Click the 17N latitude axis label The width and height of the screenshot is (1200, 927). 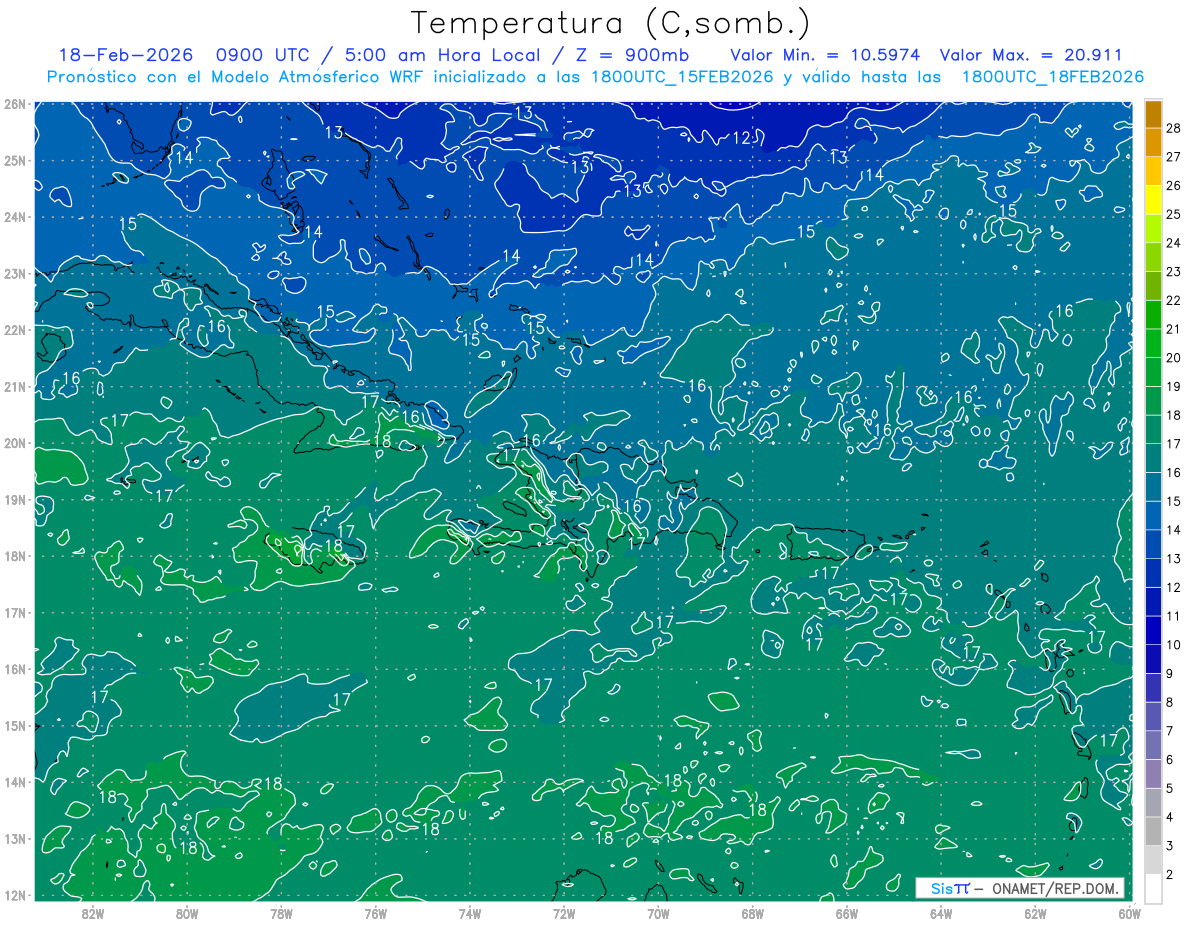pos(14,612)
